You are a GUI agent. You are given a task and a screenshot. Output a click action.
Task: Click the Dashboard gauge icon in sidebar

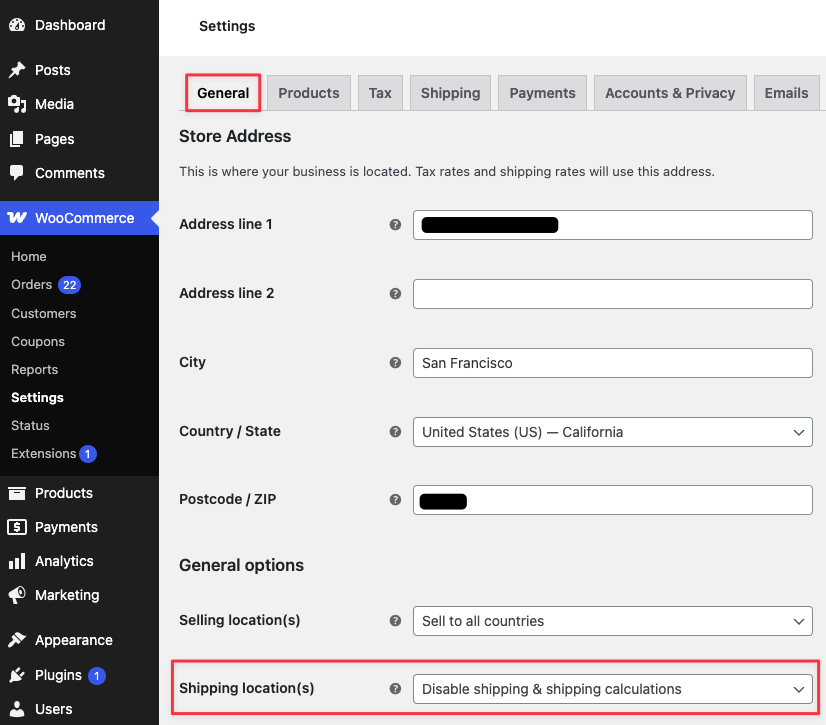(17, 25)
